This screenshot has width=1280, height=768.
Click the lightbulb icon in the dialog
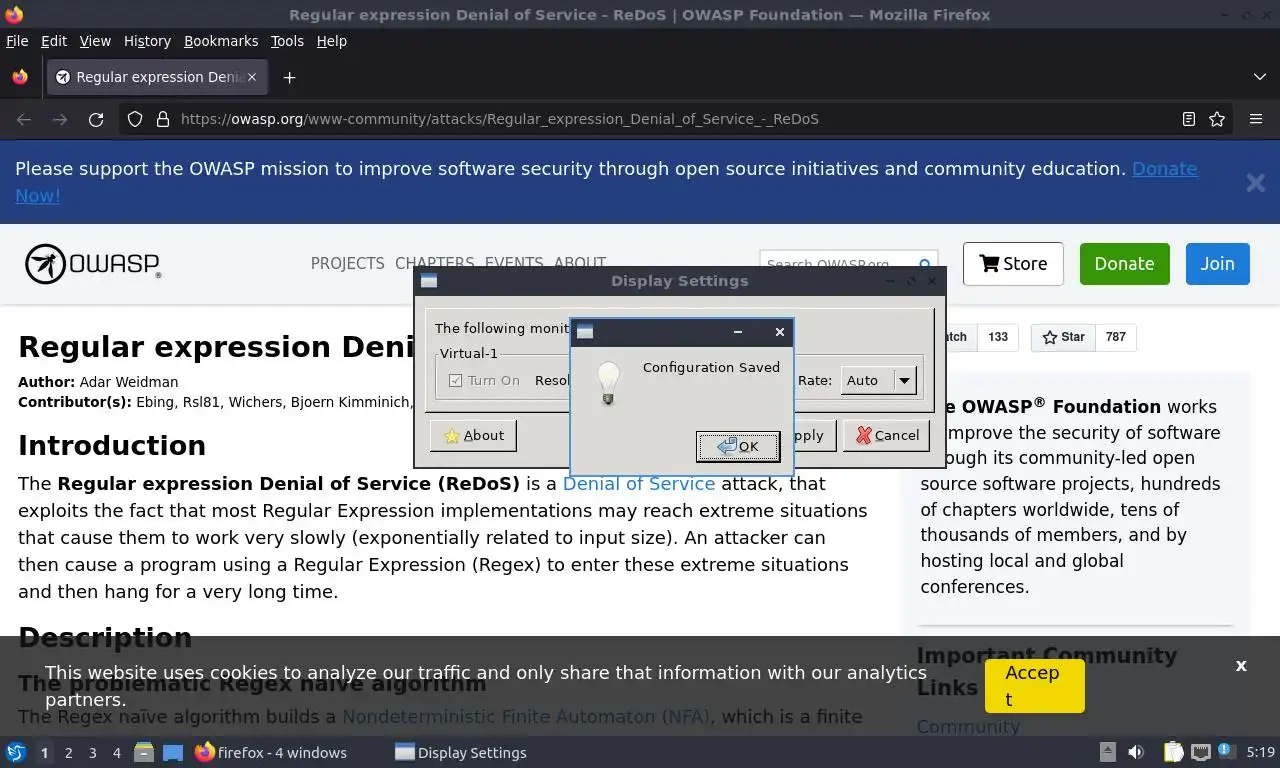pos(608,383)
